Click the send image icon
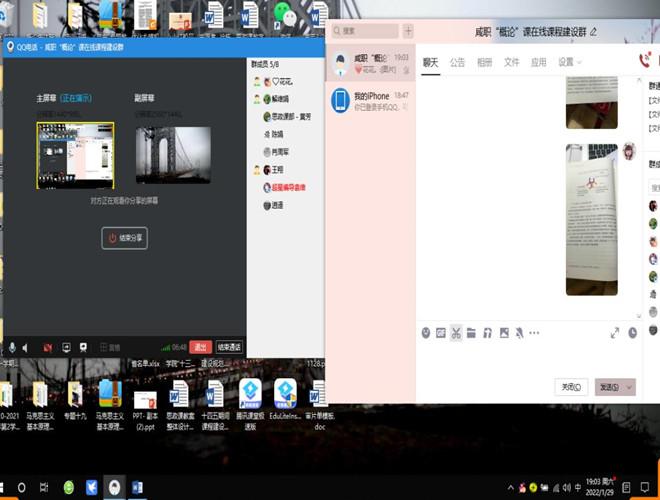Screen dimensions: 660x500 (504, 332)
